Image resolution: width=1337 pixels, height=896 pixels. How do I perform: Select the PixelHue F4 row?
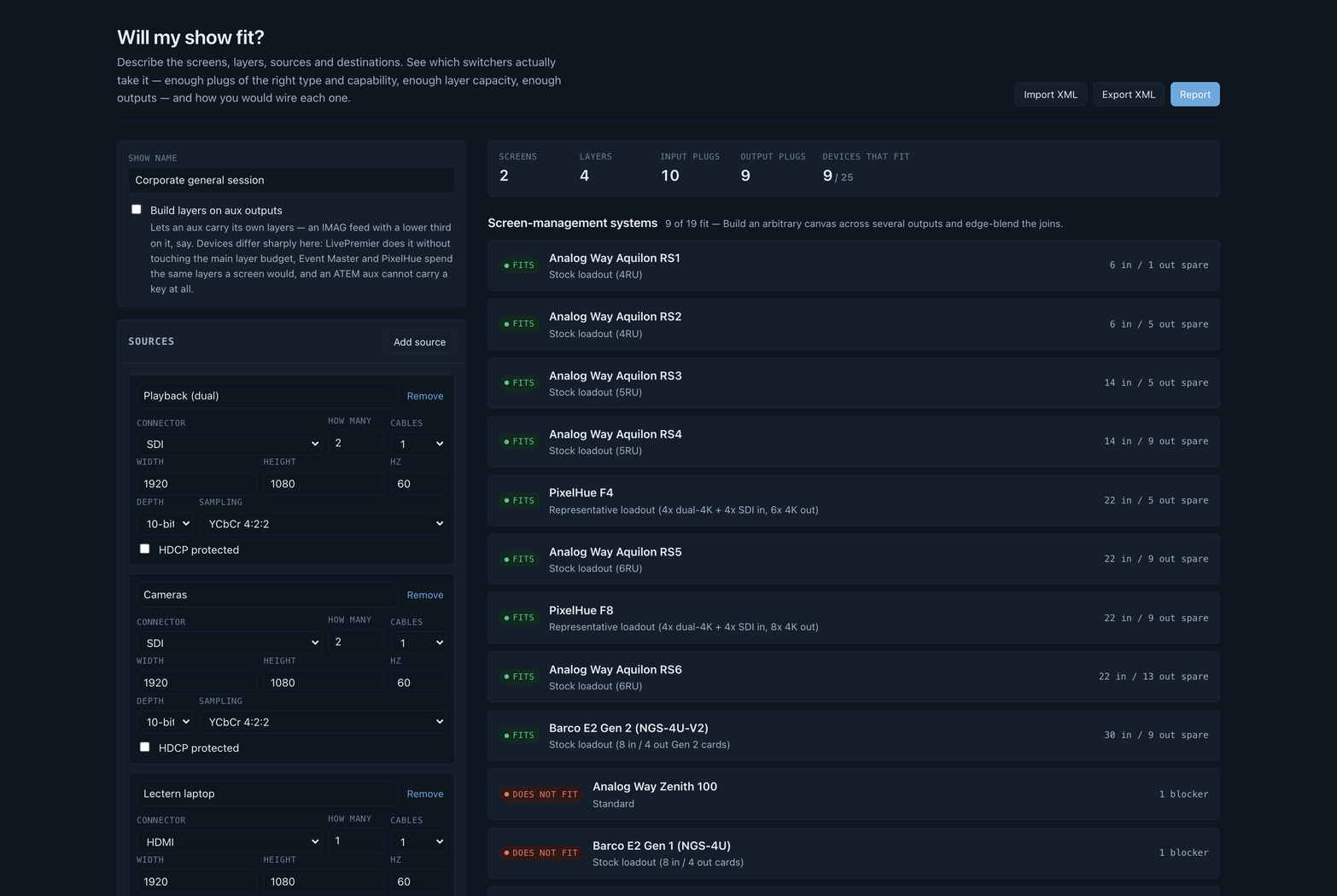click(x=854, y=500)
